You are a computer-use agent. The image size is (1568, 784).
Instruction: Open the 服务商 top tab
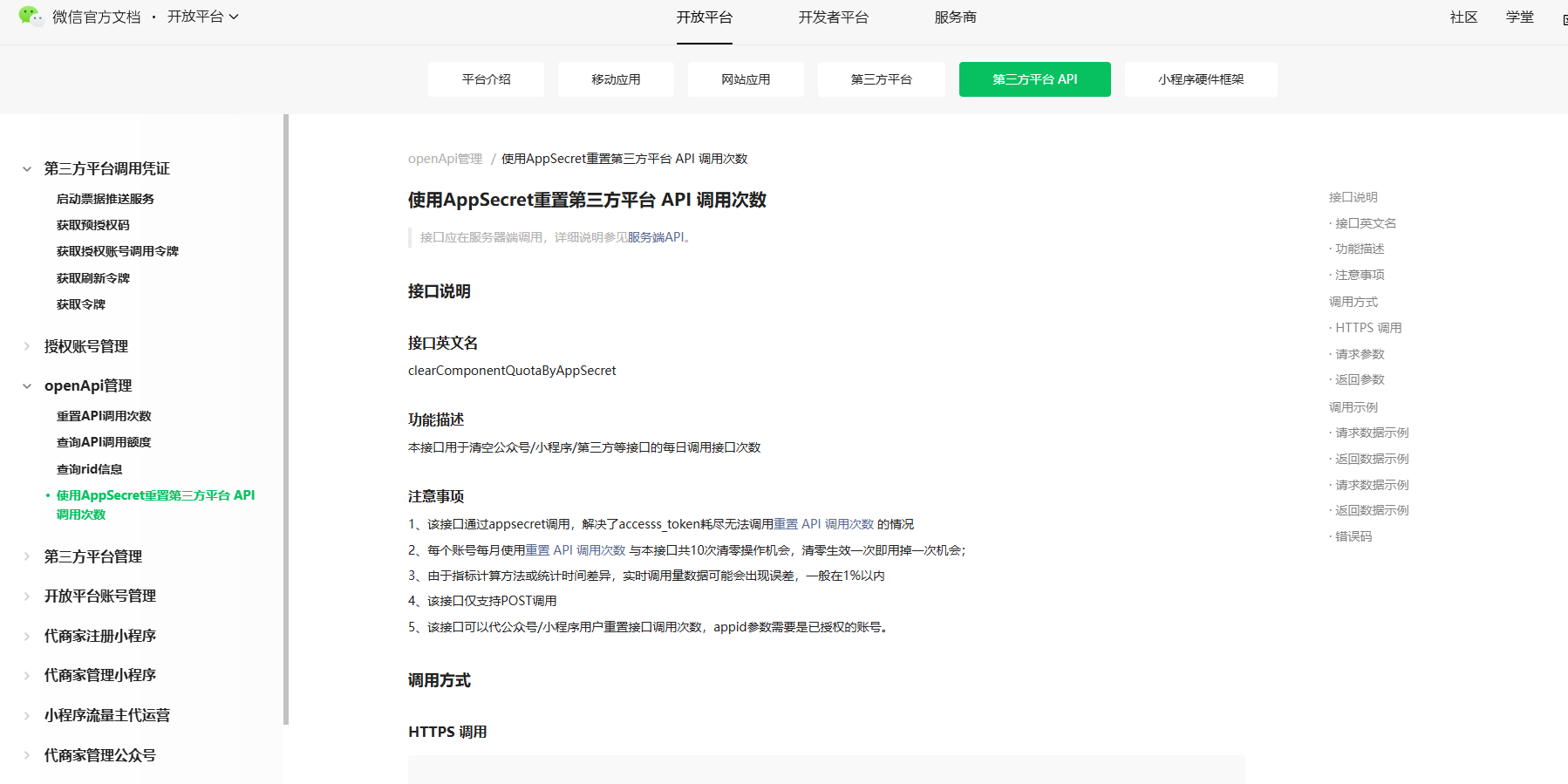pos(956,17)
